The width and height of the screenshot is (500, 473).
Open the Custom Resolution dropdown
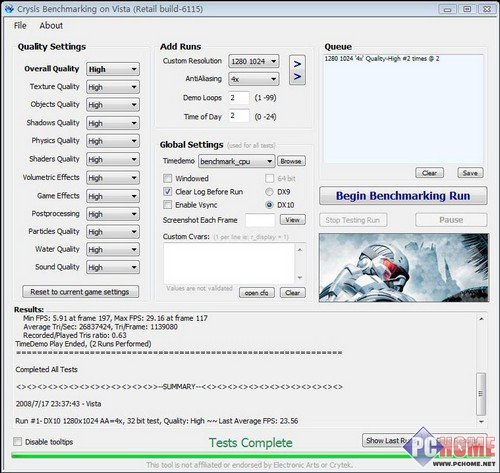pos(254,61)
